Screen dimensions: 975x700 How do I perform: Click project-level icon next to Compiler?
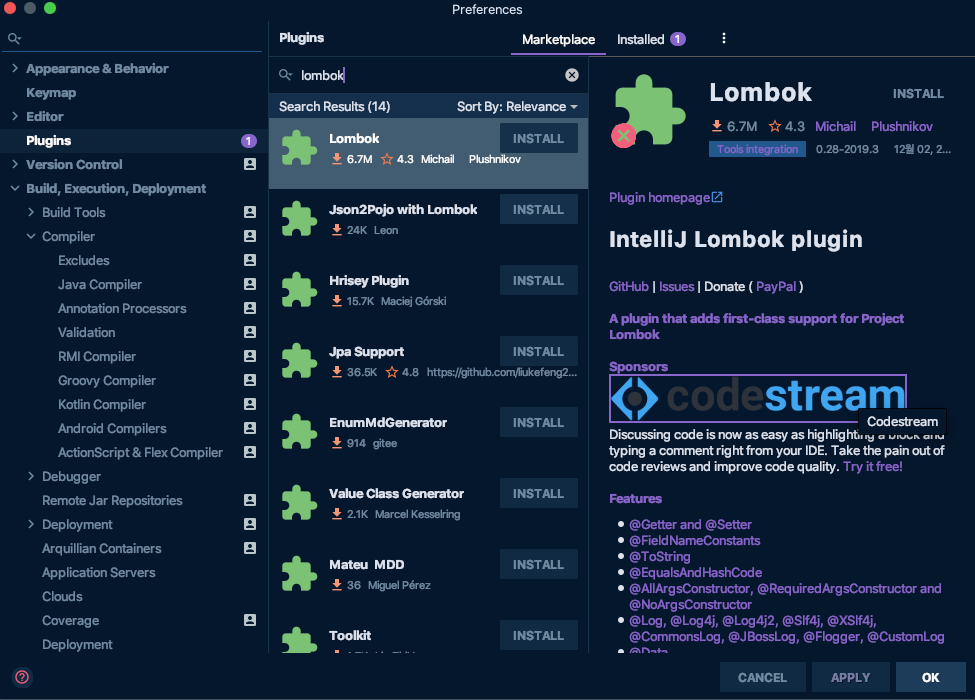[250, 236]
